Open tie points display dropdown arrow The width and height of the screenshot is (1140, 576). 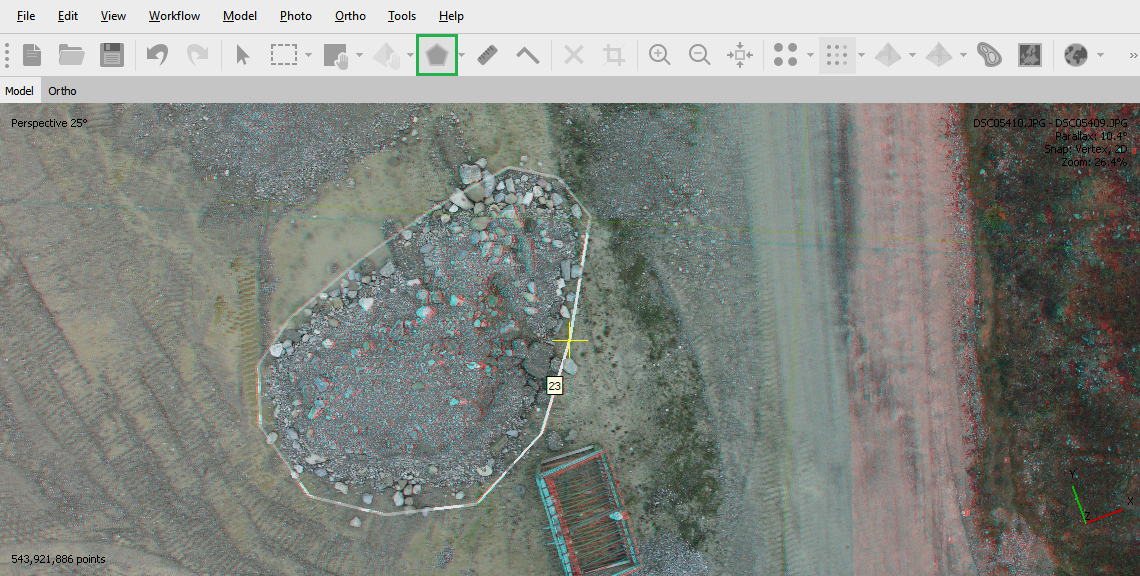click(810, 55)
